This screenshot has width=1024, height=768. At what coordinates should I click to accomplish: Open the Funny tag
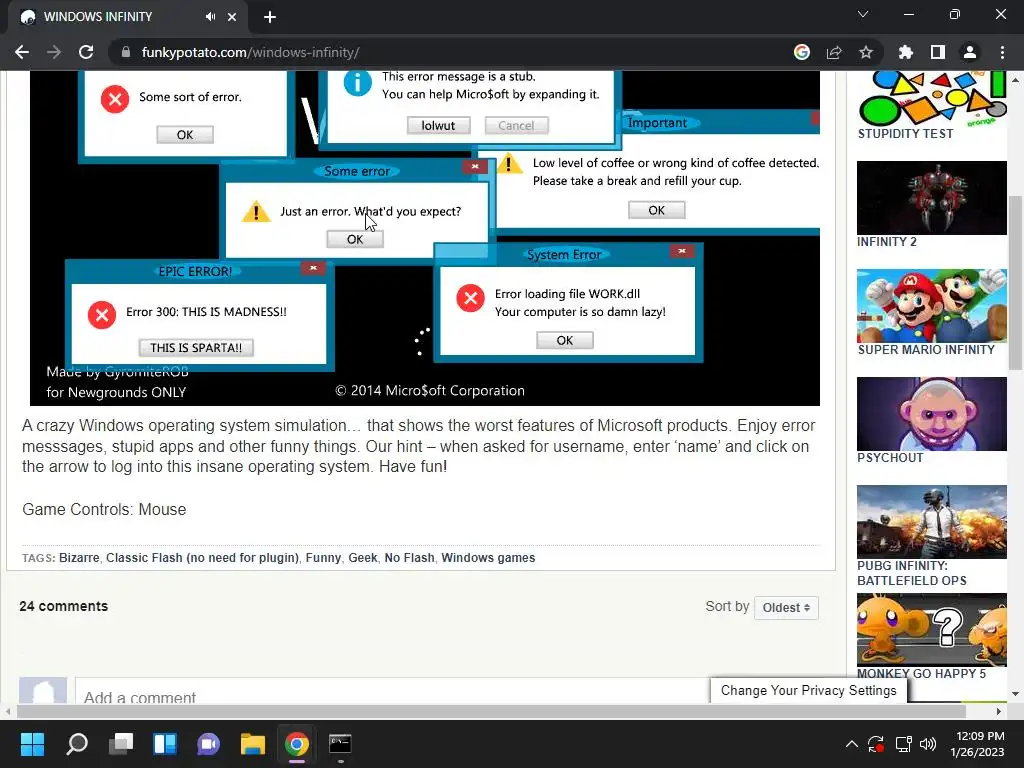click(323, 558)
